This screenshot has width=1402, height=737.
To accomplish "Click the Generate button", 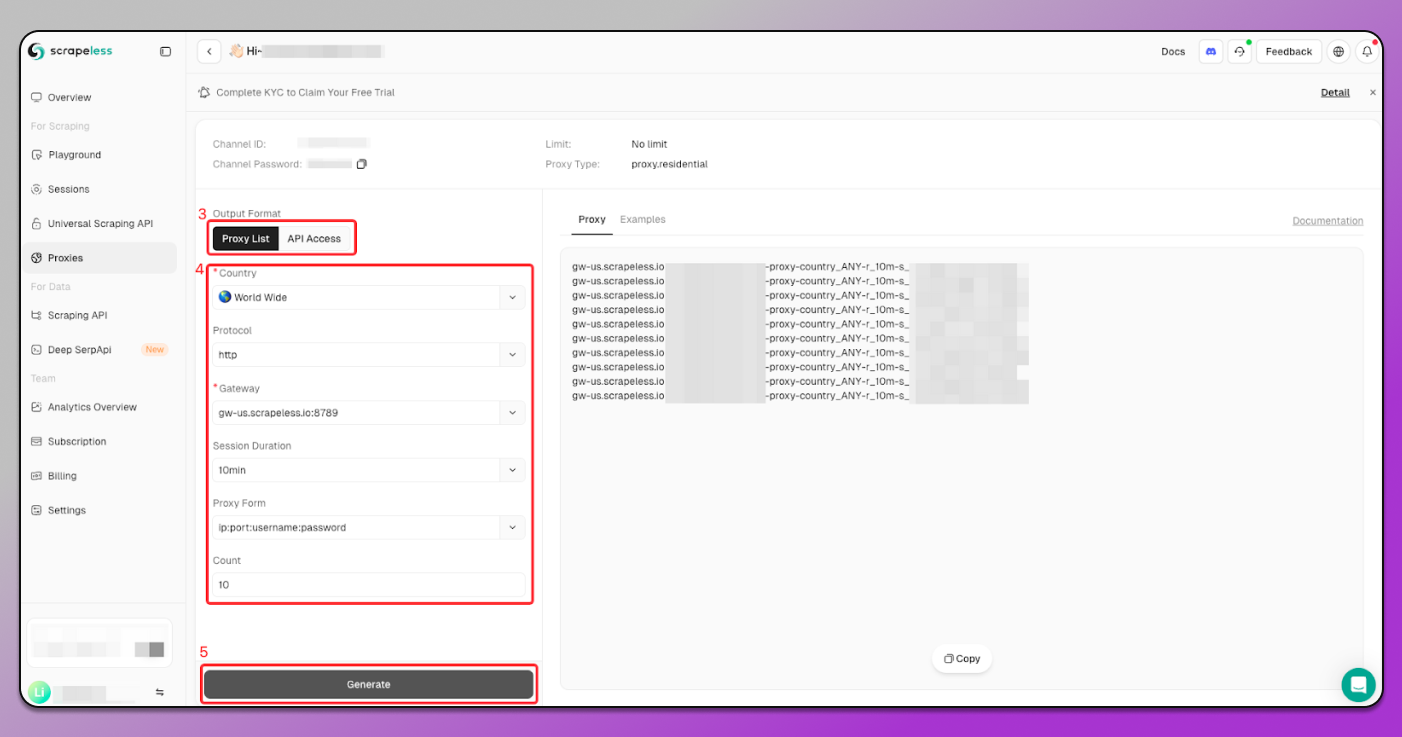I will pos(369,684).
